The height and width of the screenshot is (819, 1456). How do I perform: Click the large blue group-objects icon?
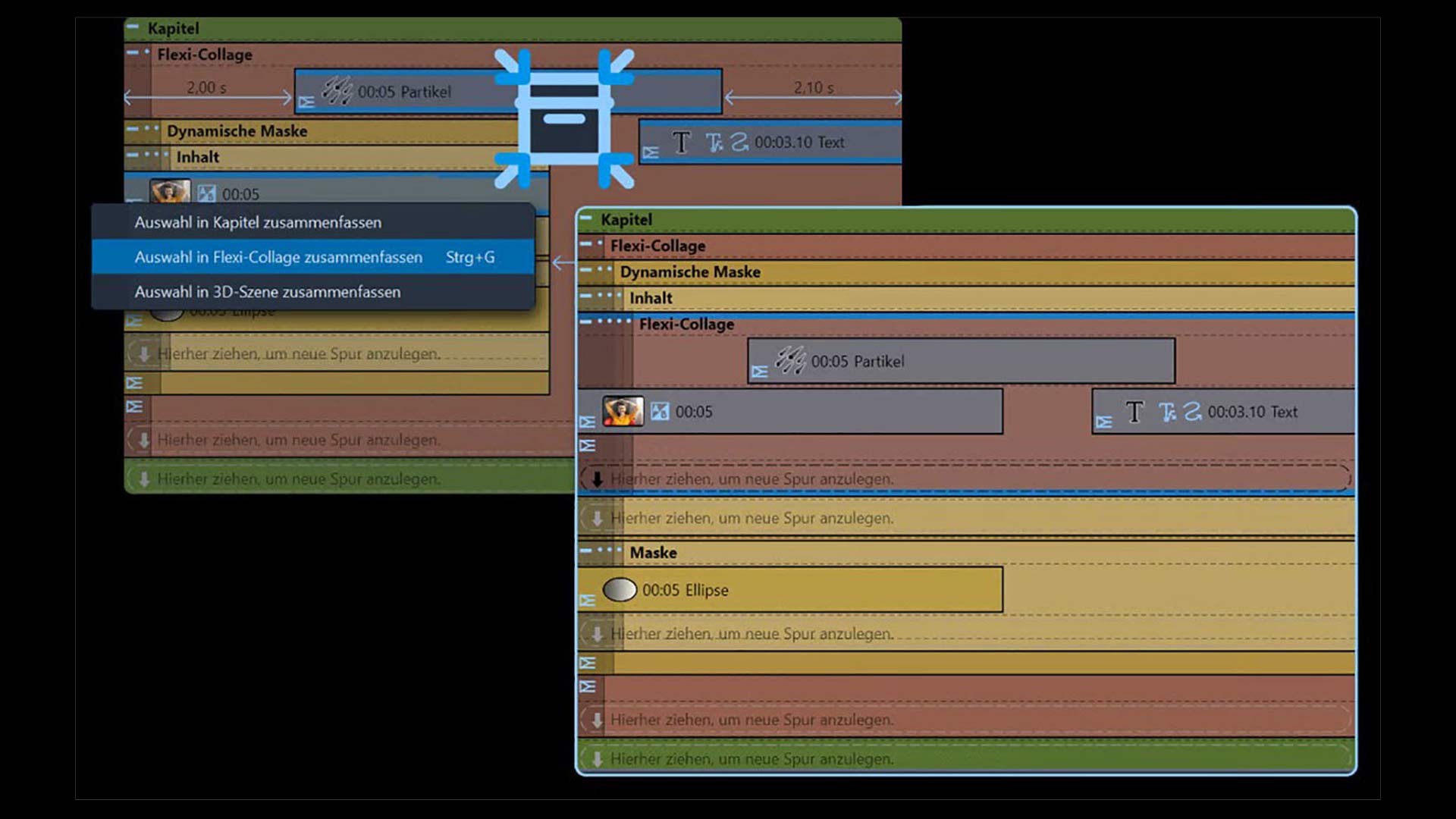click(564, 119)
